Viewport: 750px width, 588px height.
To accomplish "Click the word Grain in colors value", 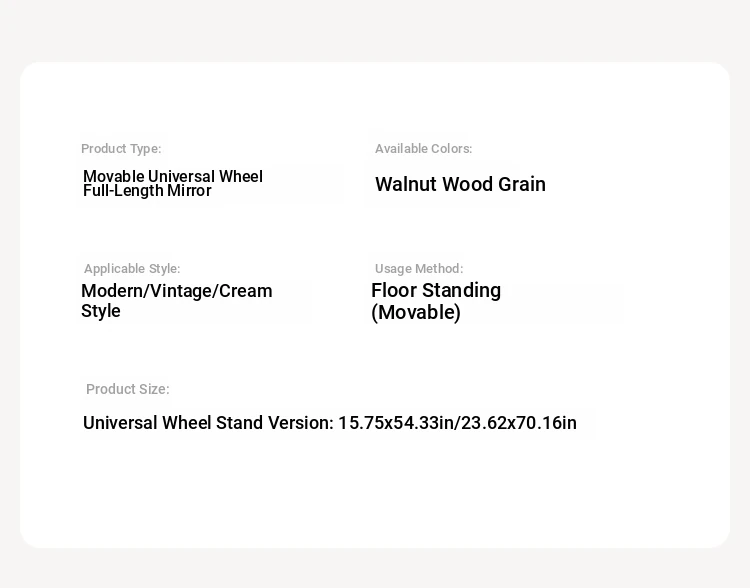I will pyautogui.click(x=522, y=184).
